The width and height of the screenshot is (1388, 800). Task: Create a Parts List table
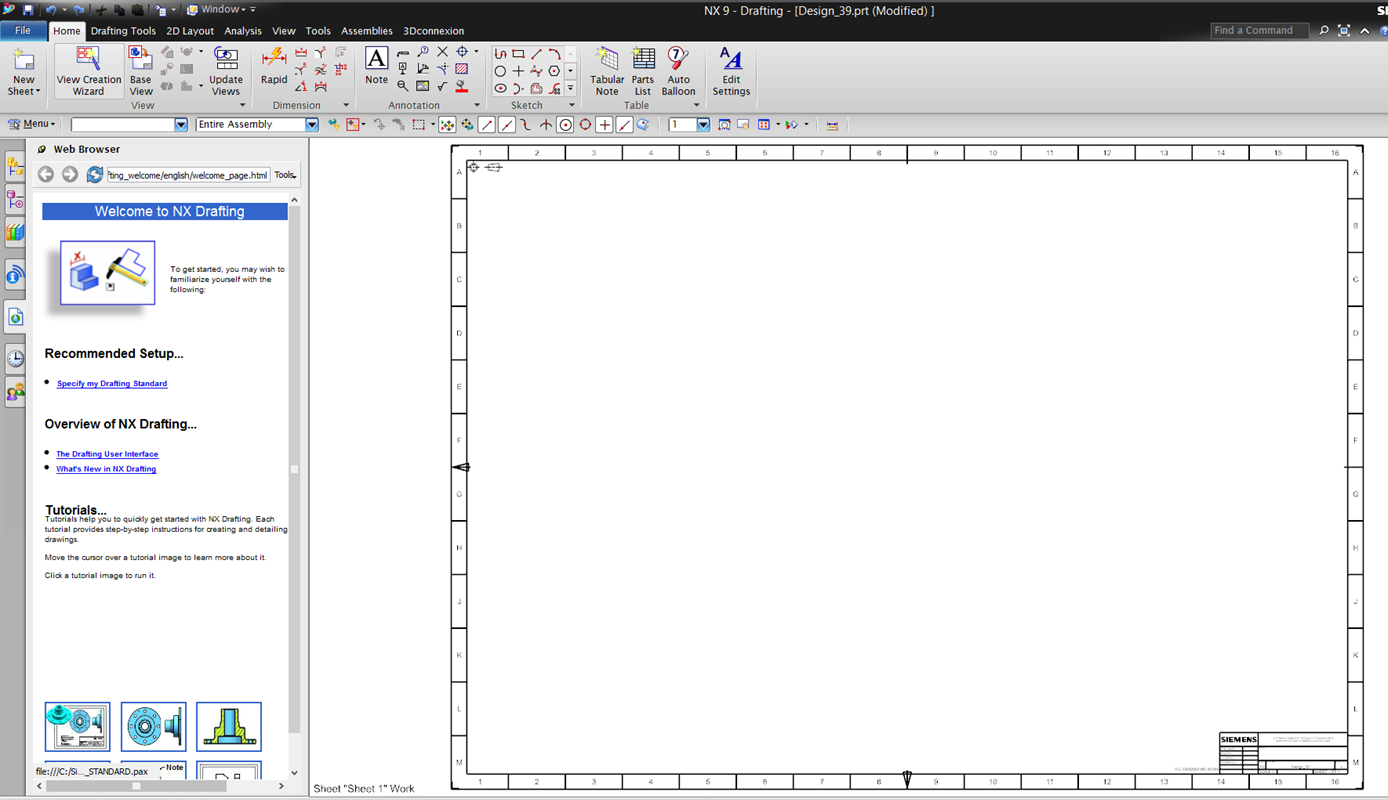[643, 71]
